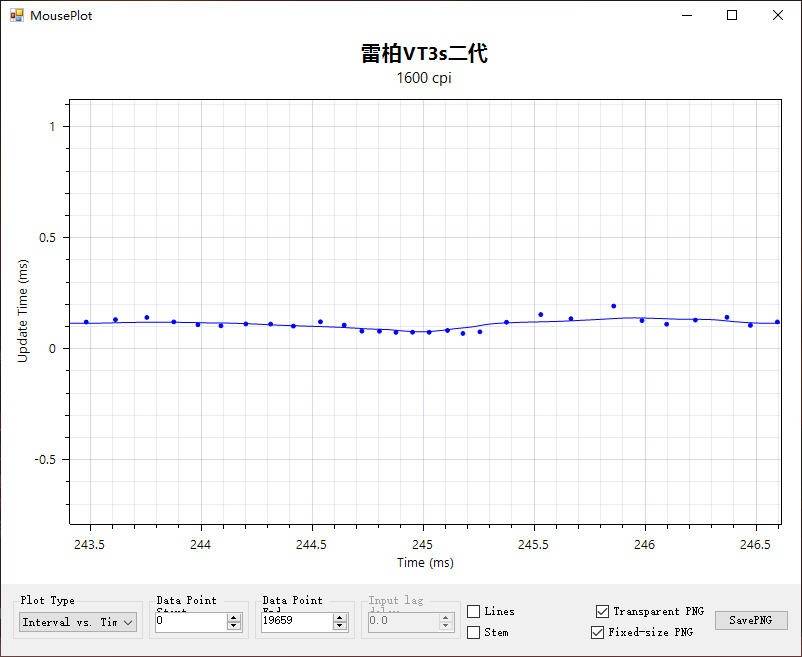Click the MousePlot app icon in title bar

tap(17, 15)
